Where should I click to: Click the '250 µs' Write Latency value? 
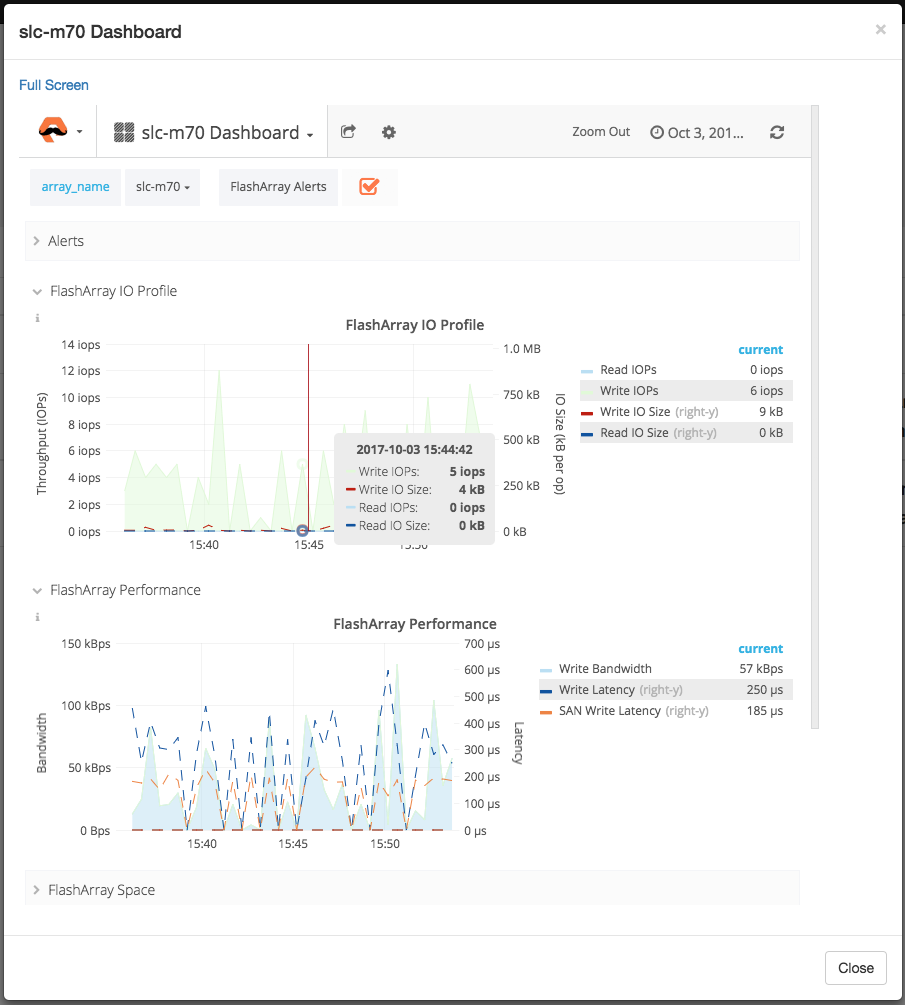point(765,690)
